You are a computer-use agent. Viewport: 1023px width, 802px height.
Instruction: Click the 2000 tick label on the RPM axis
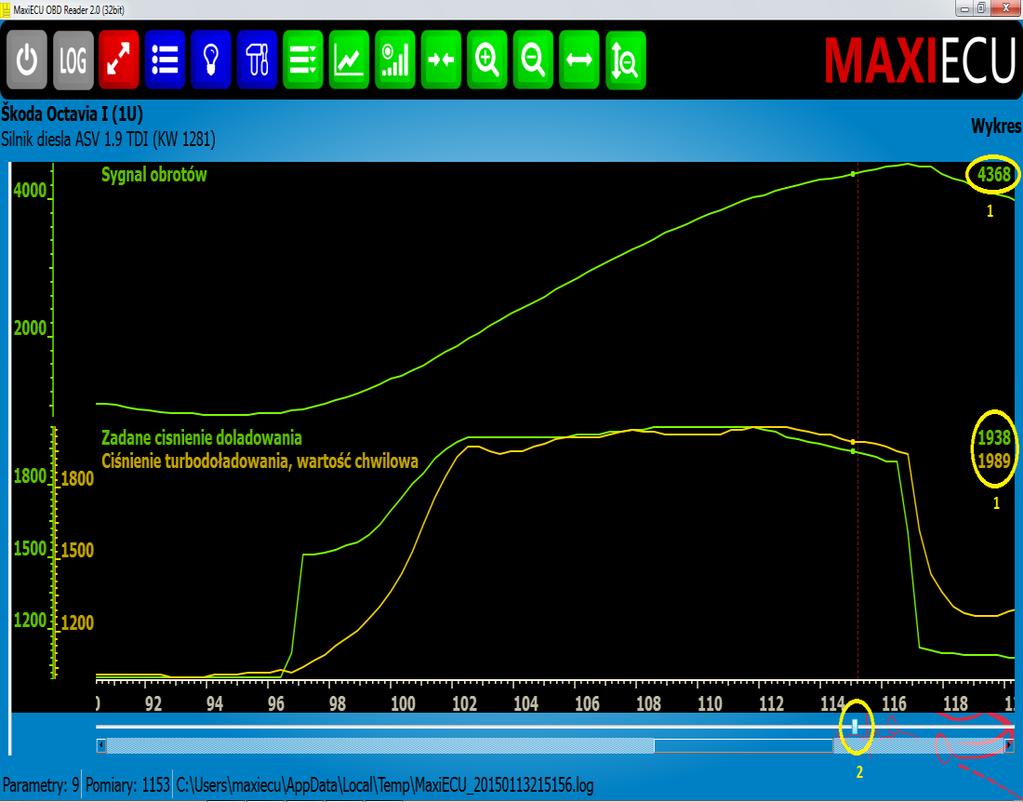[x=30, y=328]
